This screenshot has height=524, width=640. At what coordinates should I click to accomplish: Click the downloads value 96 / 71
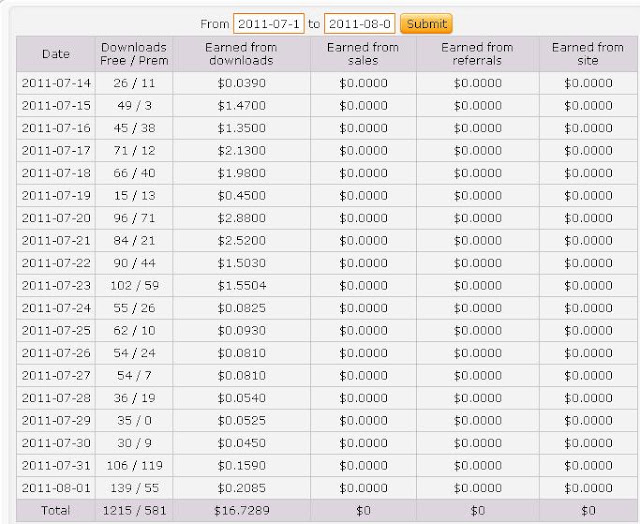(134, 218)
